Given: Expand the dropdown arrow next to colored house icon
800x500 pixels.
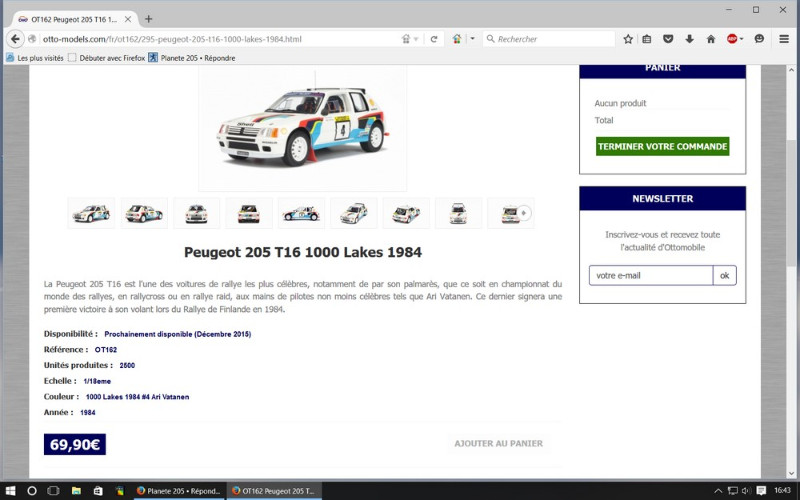Looking at the screenshot, I should [472, 39].
